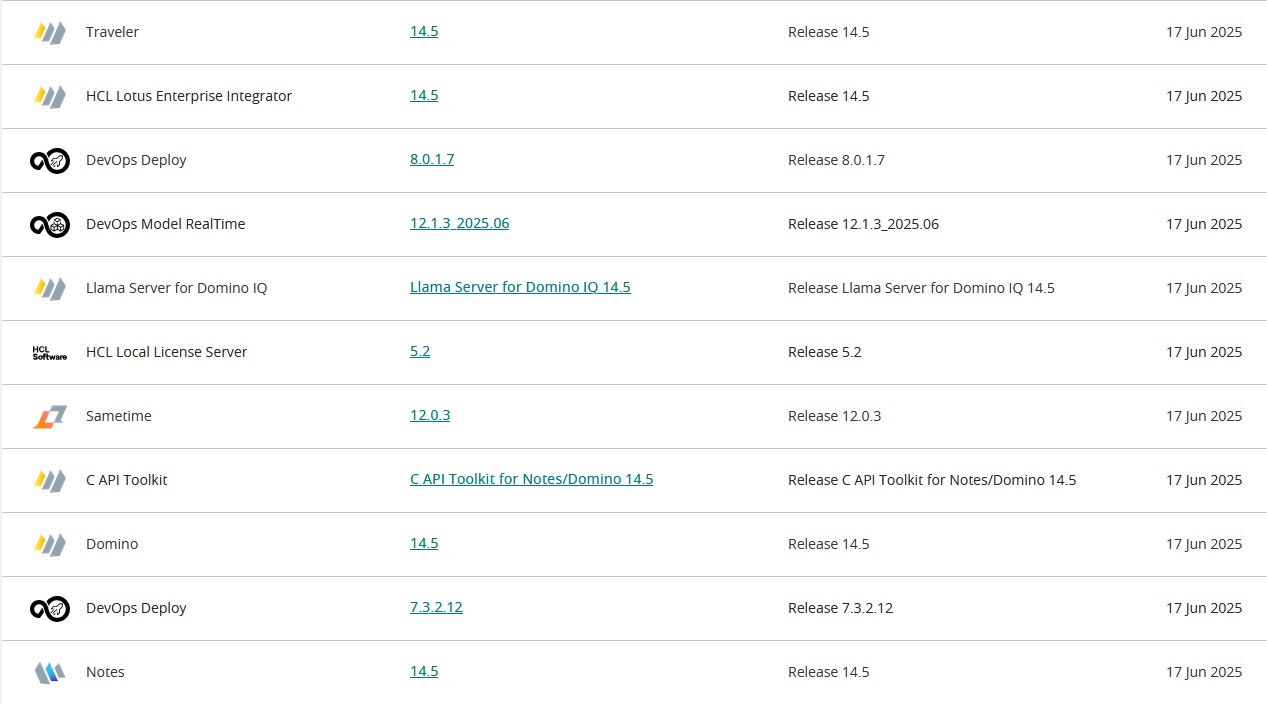Click the Domino product icon

tap(49, 544)
